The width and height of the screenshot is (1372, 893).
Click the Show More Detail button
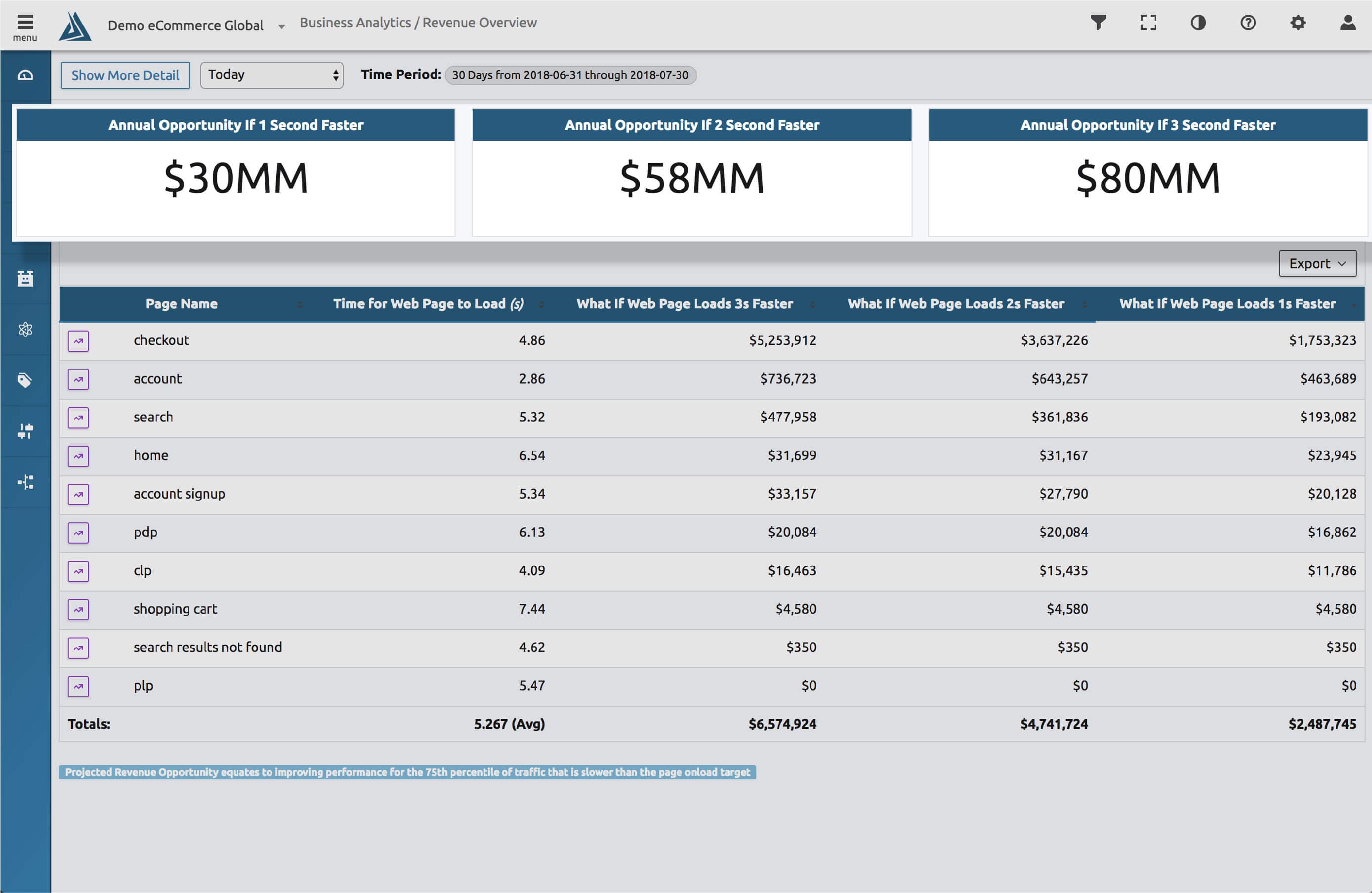(x=125, y=76)
